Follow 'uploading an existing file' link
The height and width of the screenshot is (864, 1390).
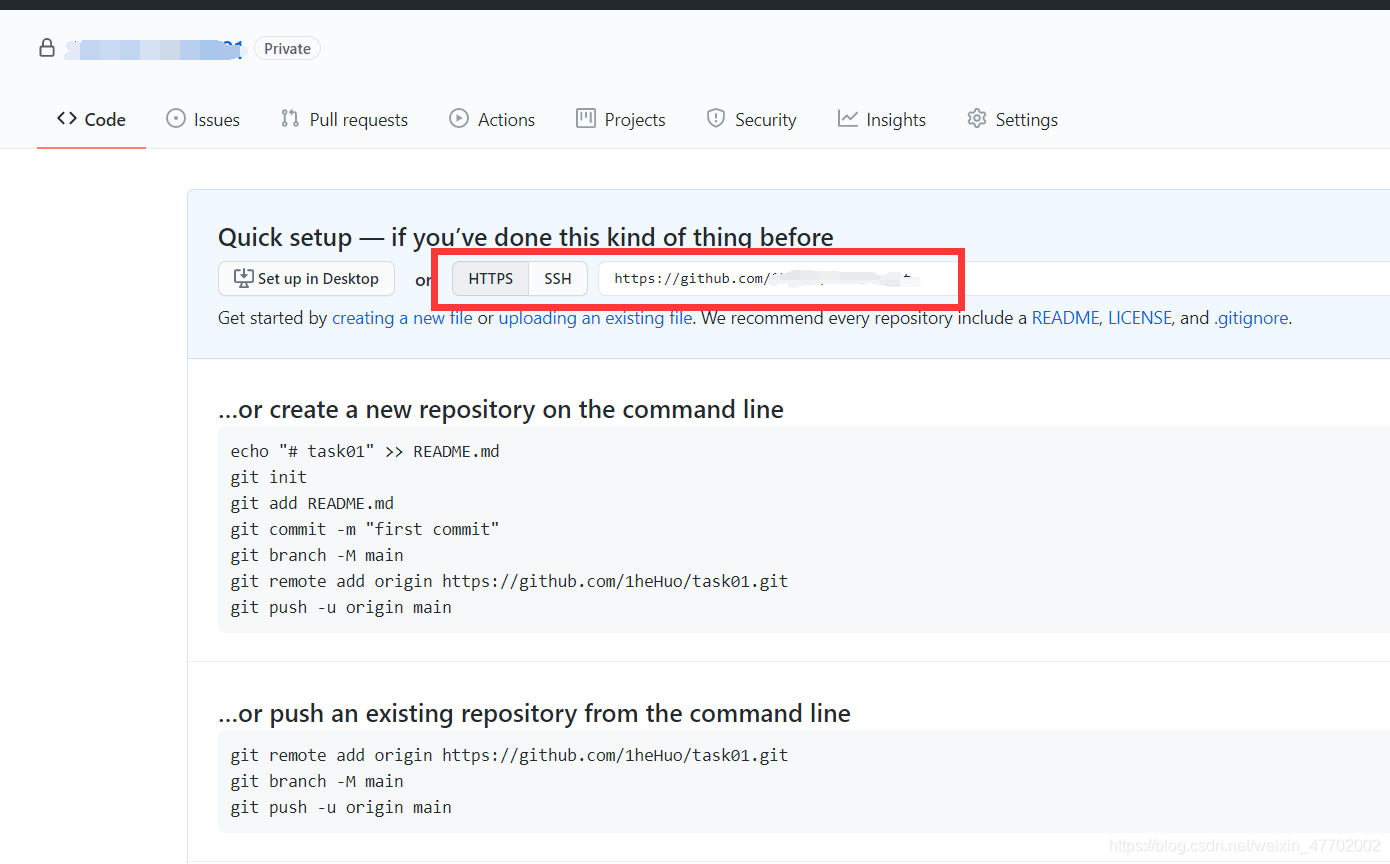[595, 318]
